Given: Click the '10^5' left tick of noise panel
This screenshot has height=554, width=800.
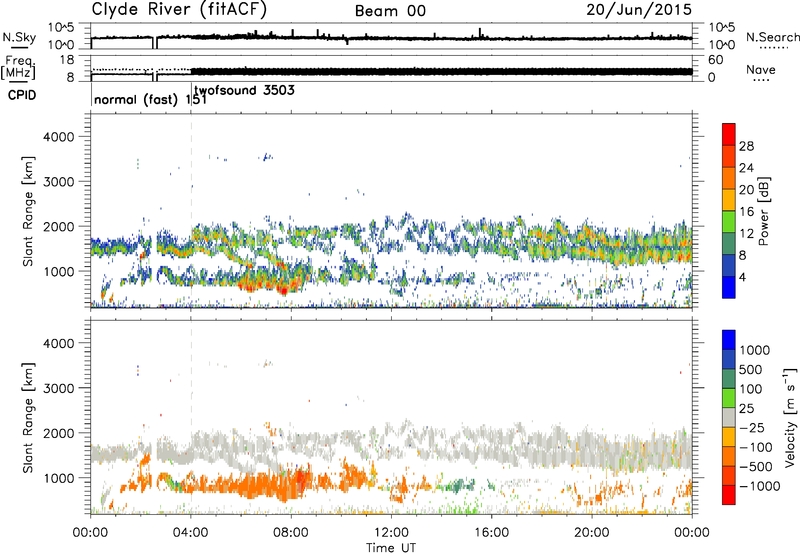Looking at the screenshot, I should pyautogui.click(x=61, y=27).
